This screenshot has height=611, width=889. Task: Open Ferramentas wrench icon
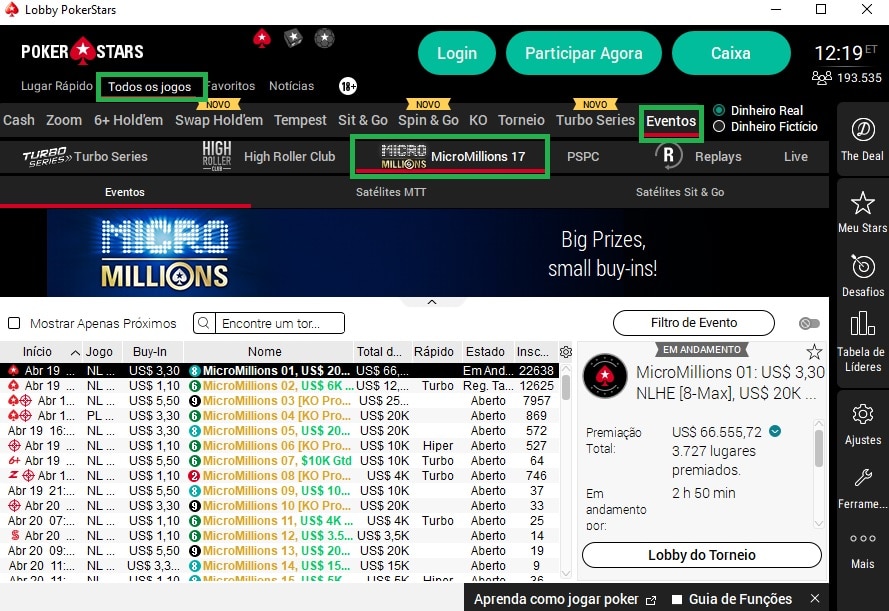pyautogui.click(x=862, y=478)
